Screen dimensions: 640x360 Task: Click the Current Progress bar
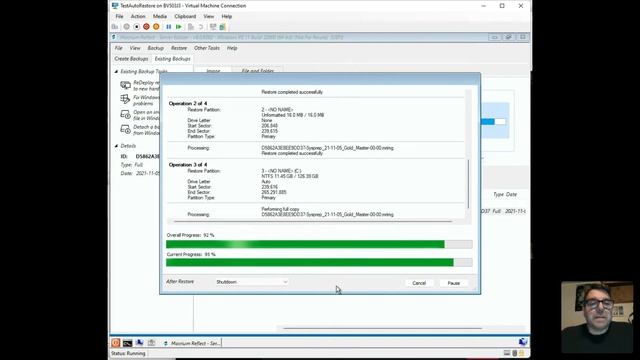[319, 262]
